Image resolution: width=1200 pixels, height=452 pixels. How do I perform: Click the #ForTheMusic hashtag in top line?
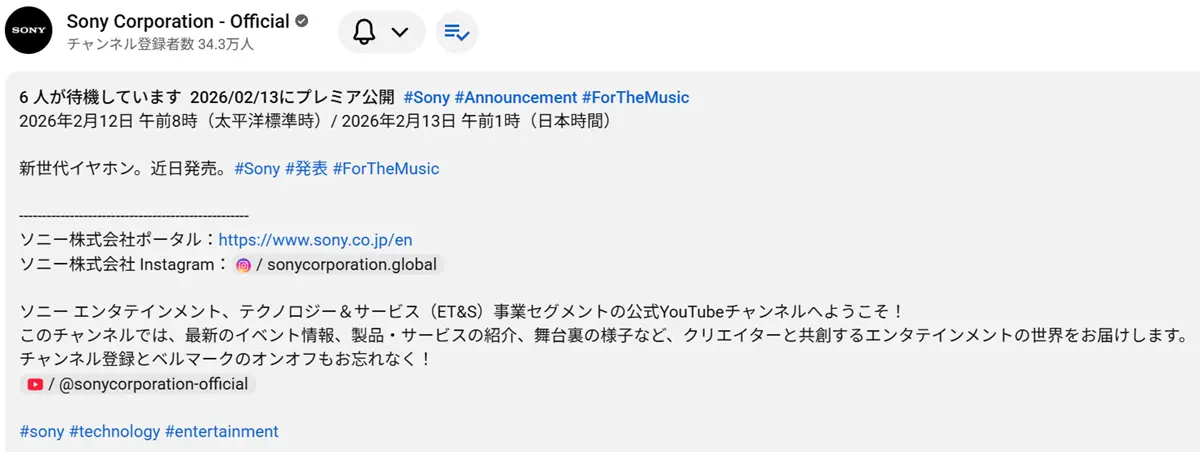coord(636,98)
